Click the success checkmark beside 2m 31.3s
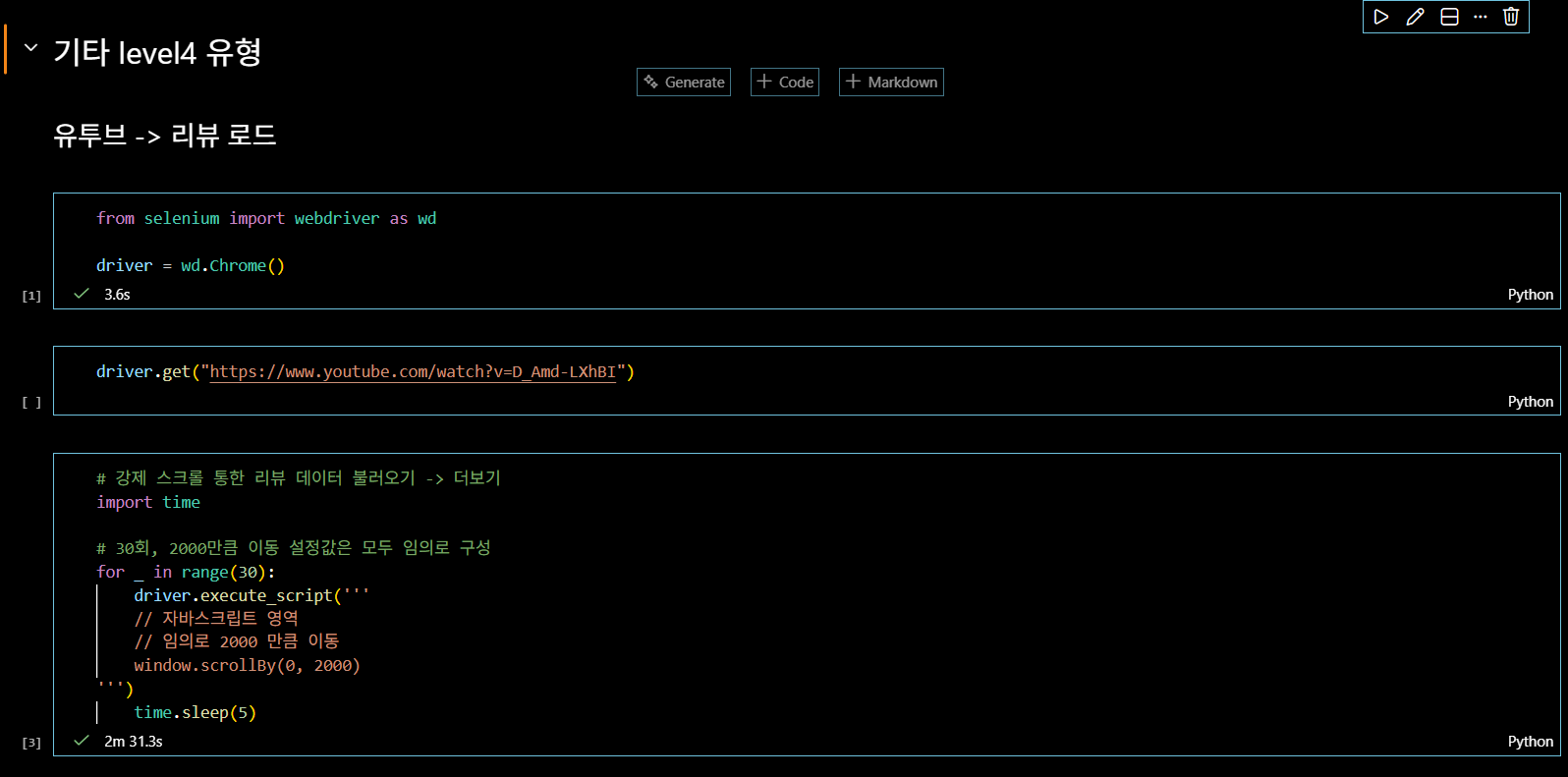Image resolution: width=1568 pixels, height=777 pixels. point(82,741)
